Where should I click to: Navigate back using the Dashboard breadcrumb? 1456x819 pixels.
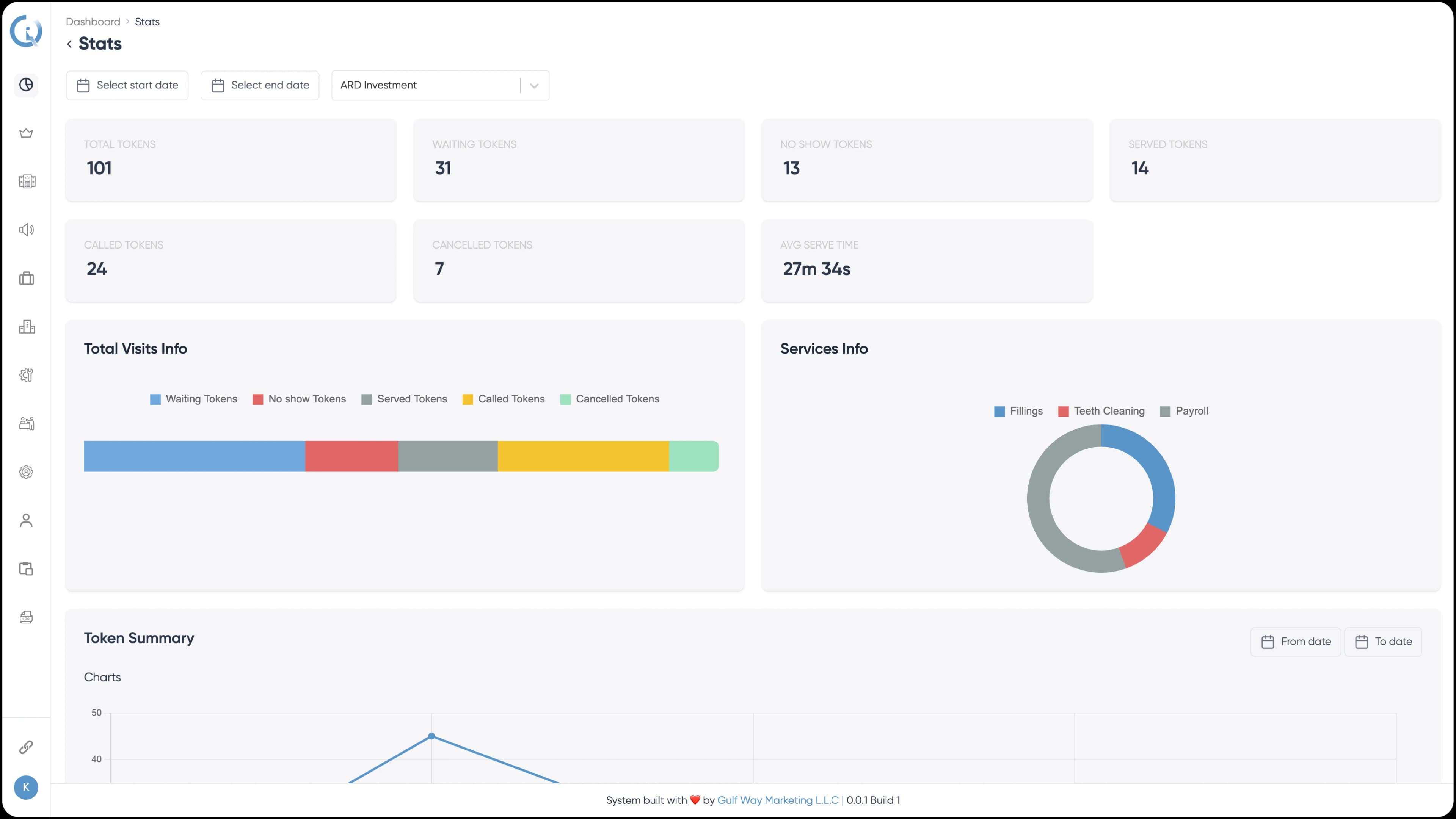pos(93,22)
